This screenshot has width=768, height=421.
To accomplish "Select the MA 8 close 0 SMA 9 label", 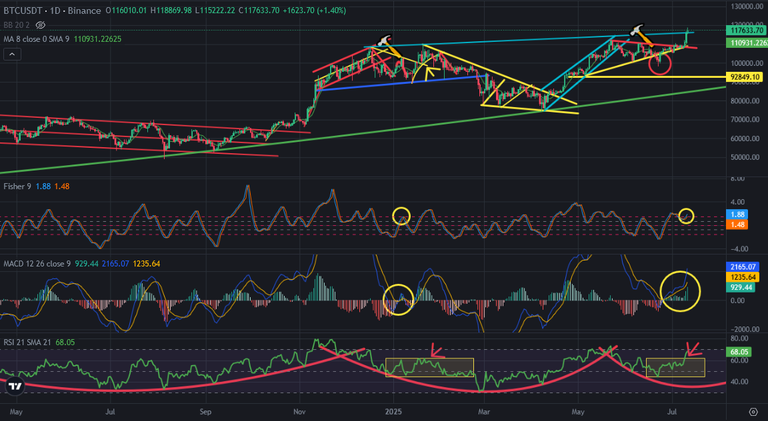I will pos(37,39).
